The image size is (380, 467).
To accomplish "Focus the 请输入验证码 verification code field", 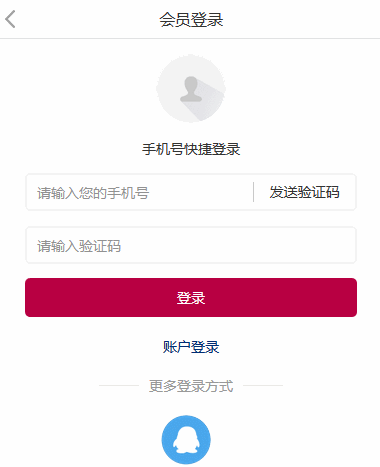I will [x=191, y=245].
